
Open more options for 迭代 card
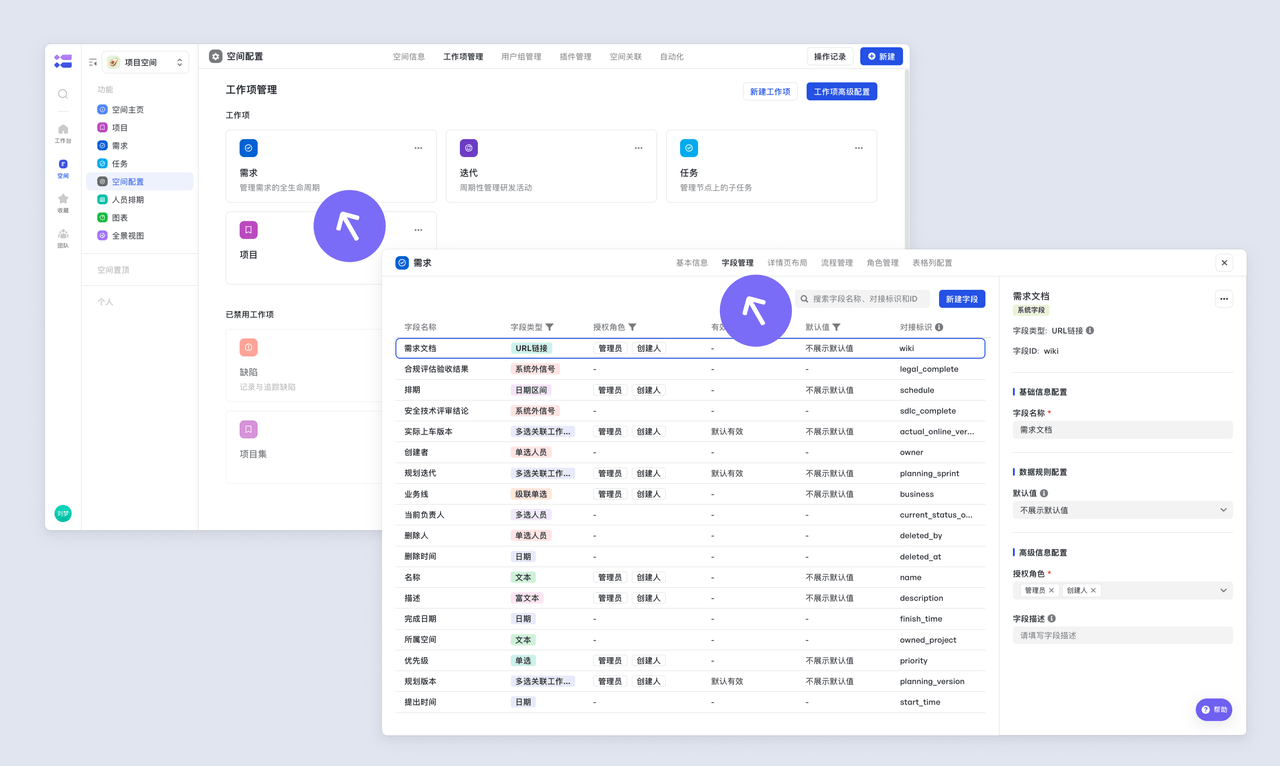pyautogui.click(x=638, y=148)
